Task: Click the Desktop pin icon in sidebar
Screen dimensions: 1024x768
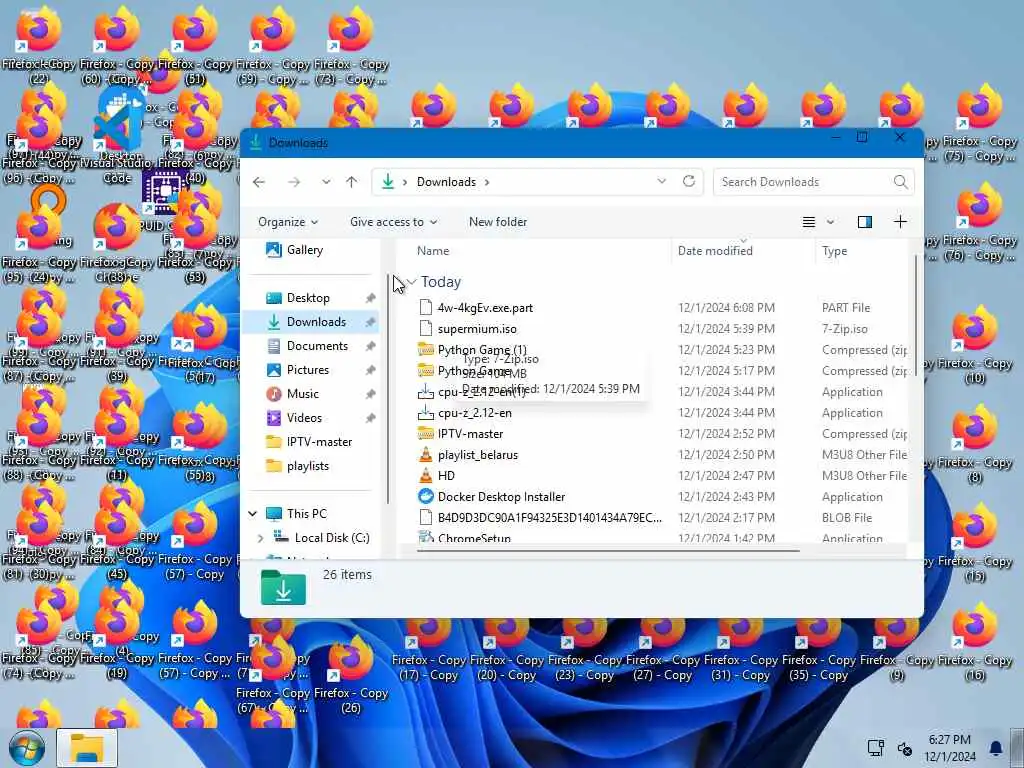Action: (x=370, y=298)
